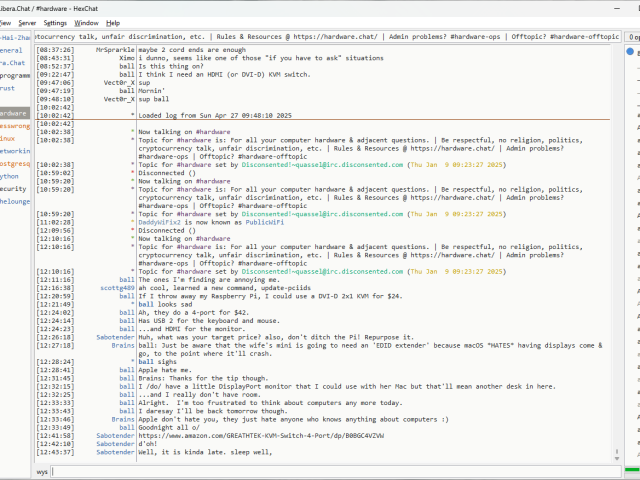Image resolution: width=640 pixels, height=480 pixels.
Task: Select the highlighted hardware channel in sidebar
Action: 13,113
